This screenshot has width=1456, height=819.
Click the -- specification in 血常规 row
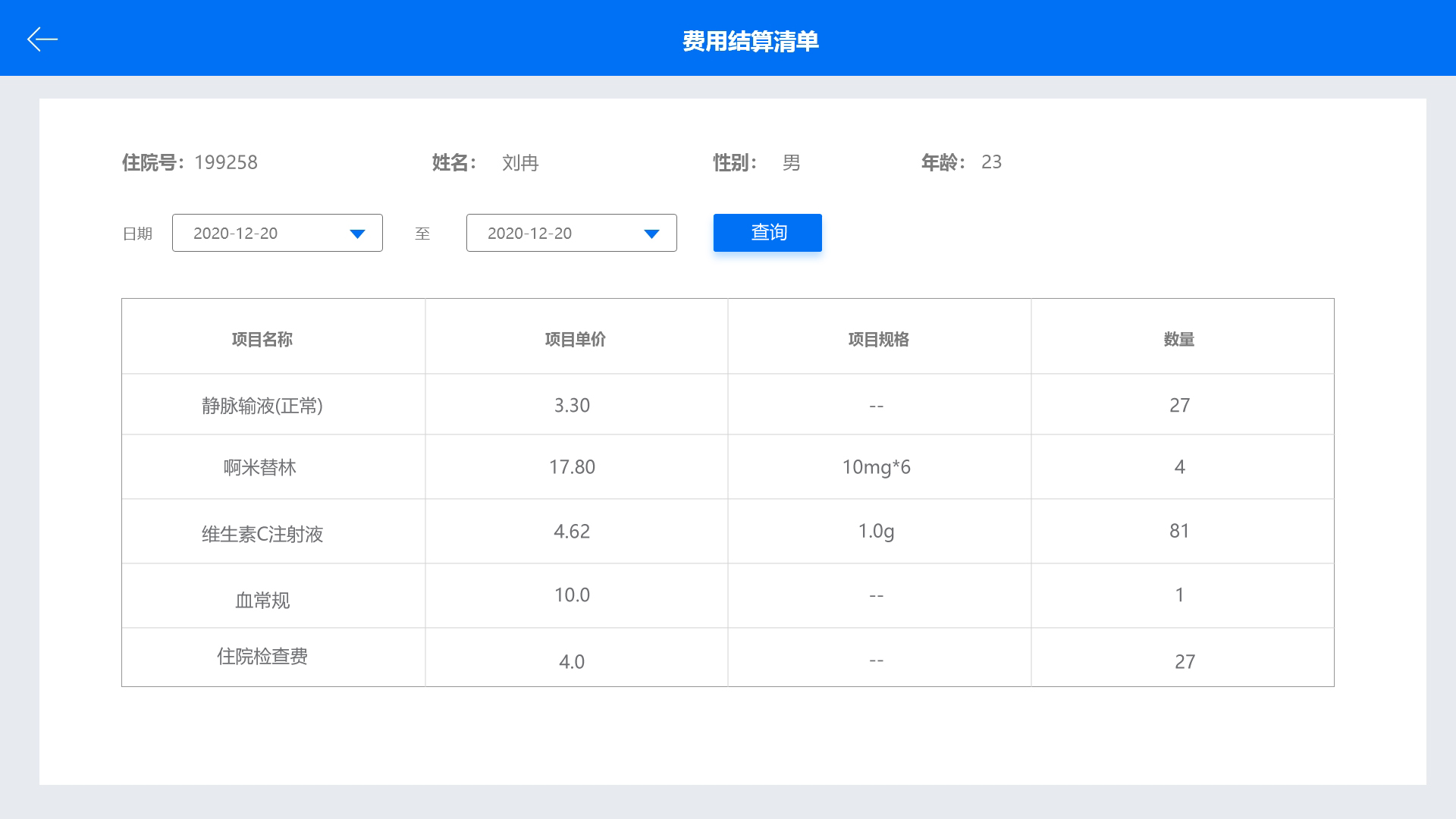[x=877, y=596]
